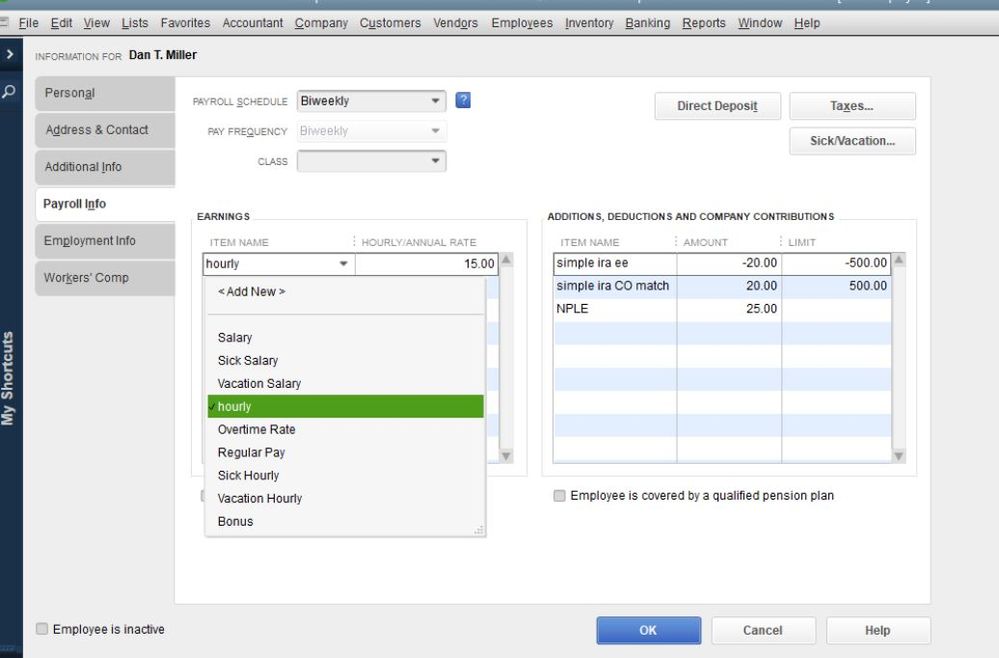Image resolution: width=999 pixels, height=658 pixels.
Task: Open the Window menu
Action: coord(760,23)
